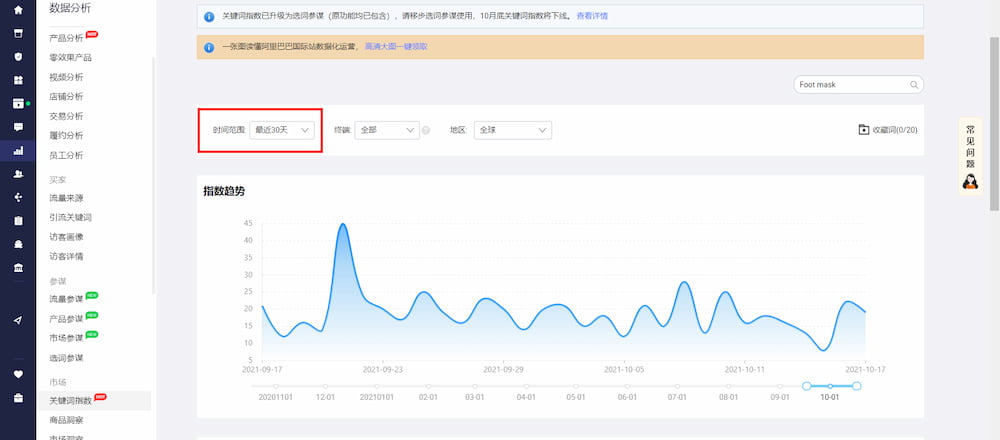This screenshot has height=440, width=1000.
Task: Click the shield icon in the sidebar
Action: coord(18,57)
